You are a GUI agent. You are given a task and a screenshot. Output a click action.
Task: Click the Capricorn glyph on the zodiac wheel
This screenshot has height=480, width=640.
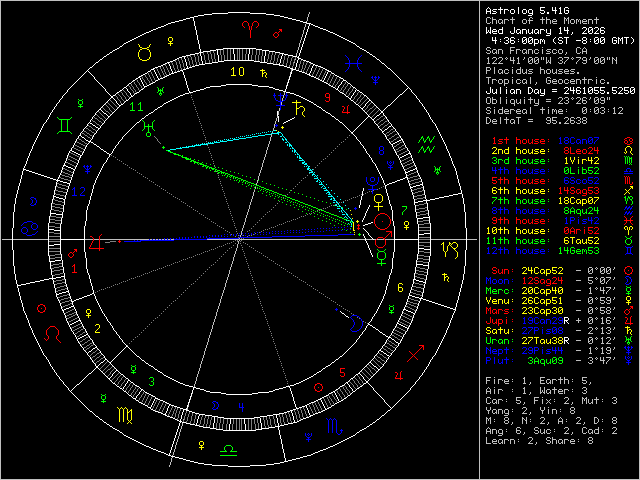click(x=451, y=250)
